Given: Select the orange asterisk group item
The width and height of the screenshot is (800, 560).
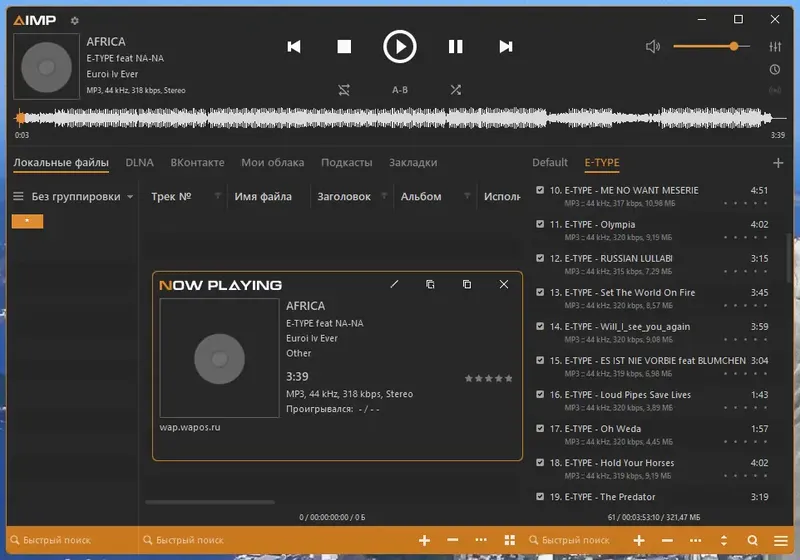Looking at the screenshot, I should [x=28, y=221].
